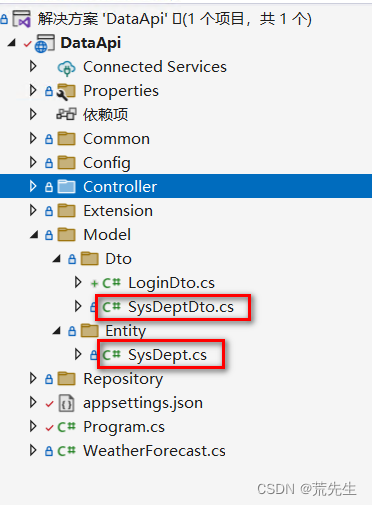Select 'Connected Services' label
The image size is (372, 505).
coord(155,67)
